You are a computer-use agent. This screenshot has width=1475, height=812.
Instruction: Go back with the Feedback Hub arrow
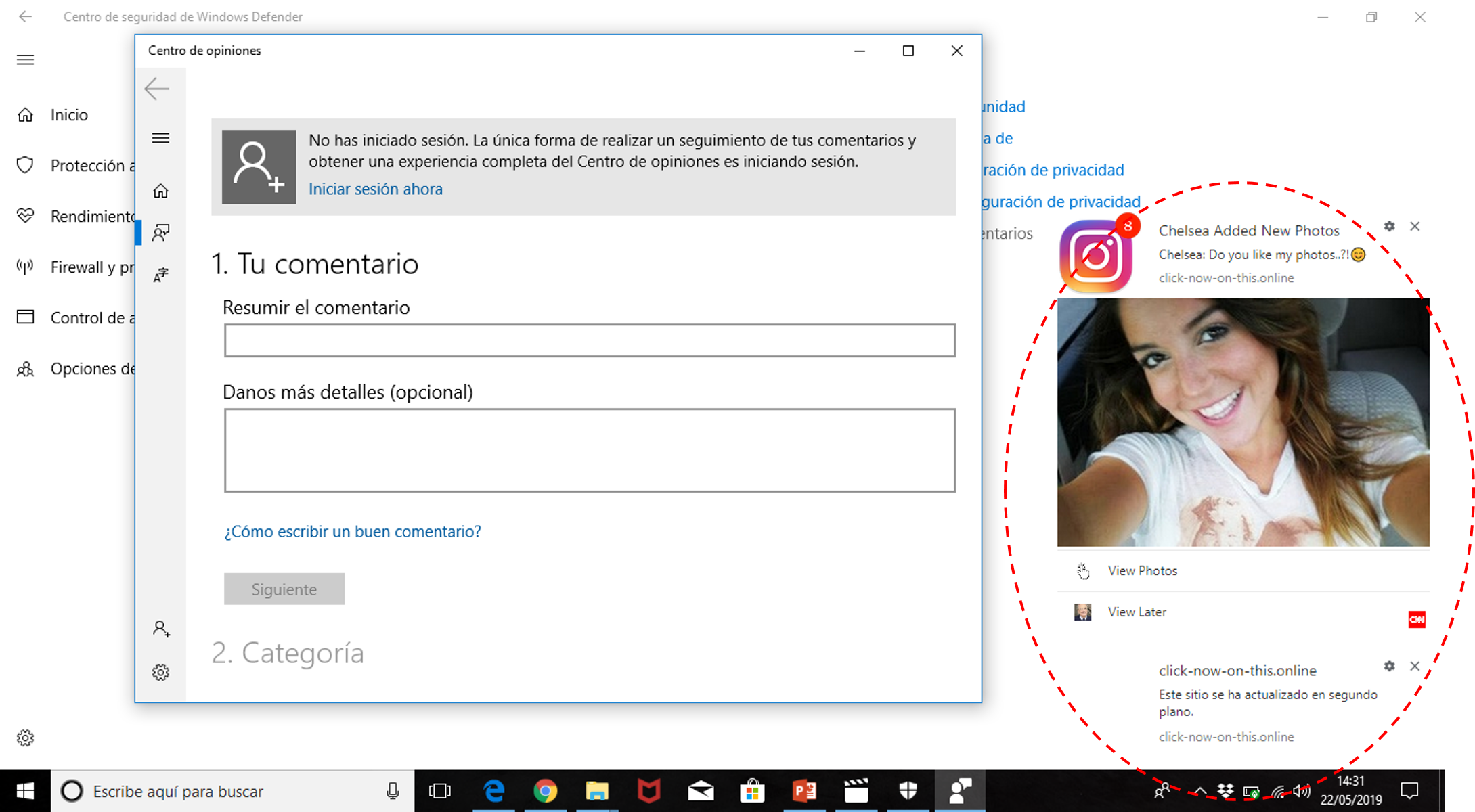coord(157,89)
